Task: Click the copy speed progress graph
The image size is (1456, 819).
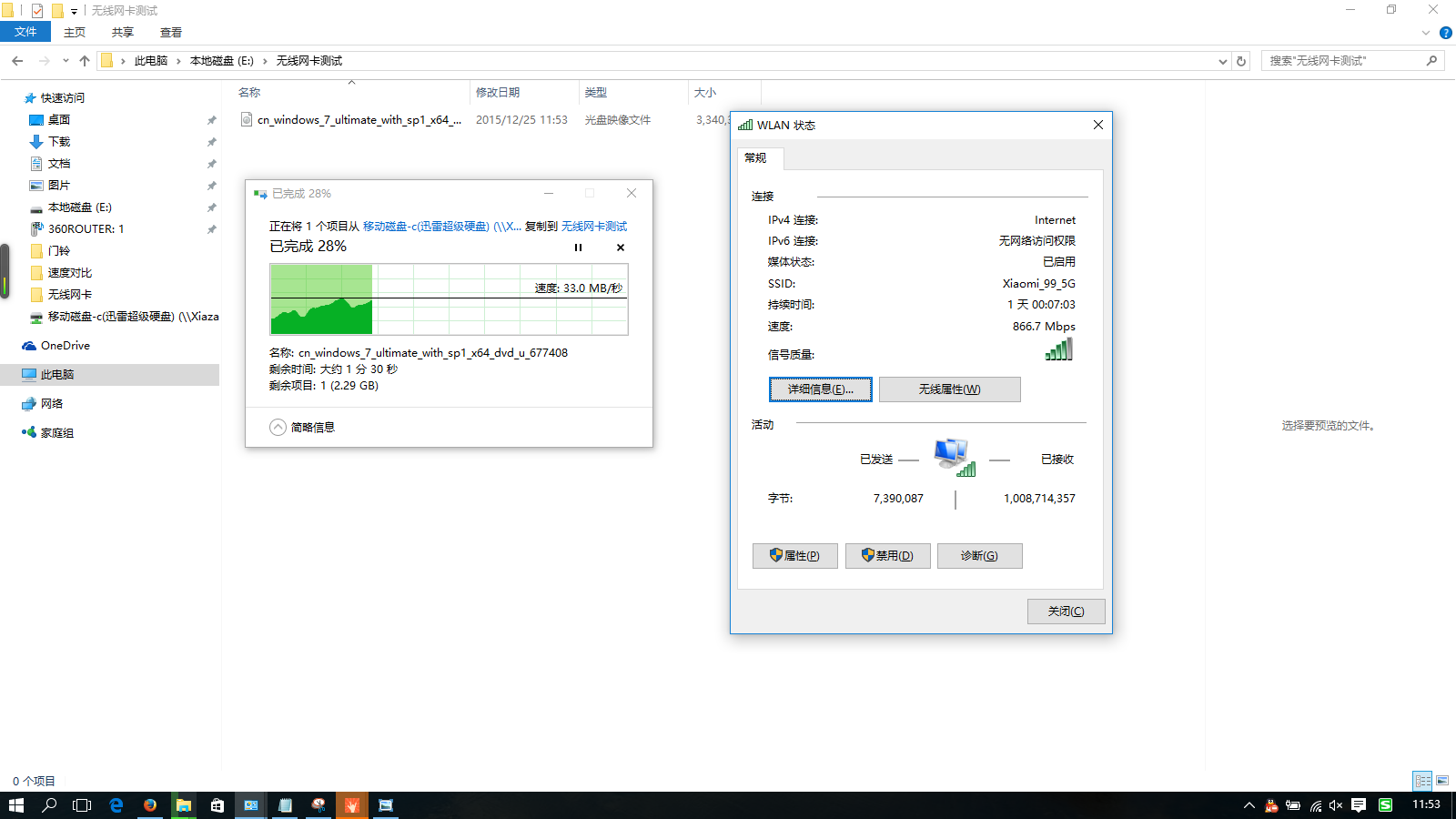Action: [x=449, y=299]
